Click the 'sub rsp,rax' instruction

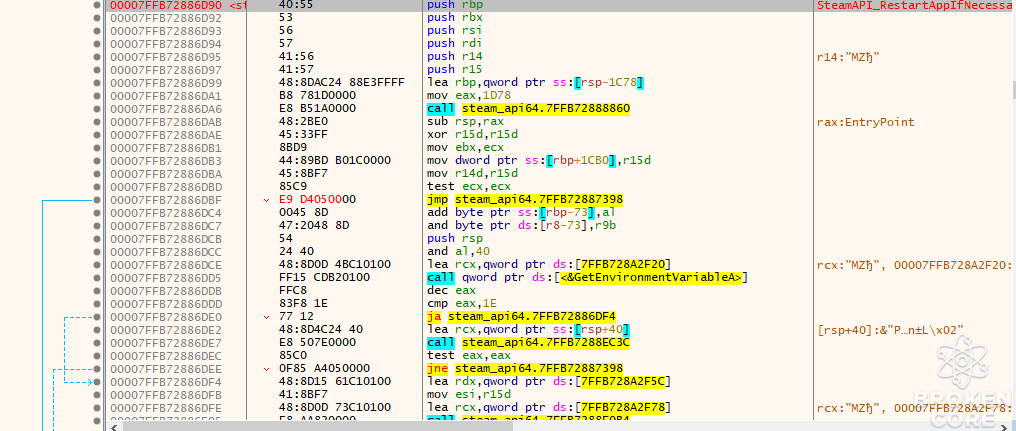[465, 121]
